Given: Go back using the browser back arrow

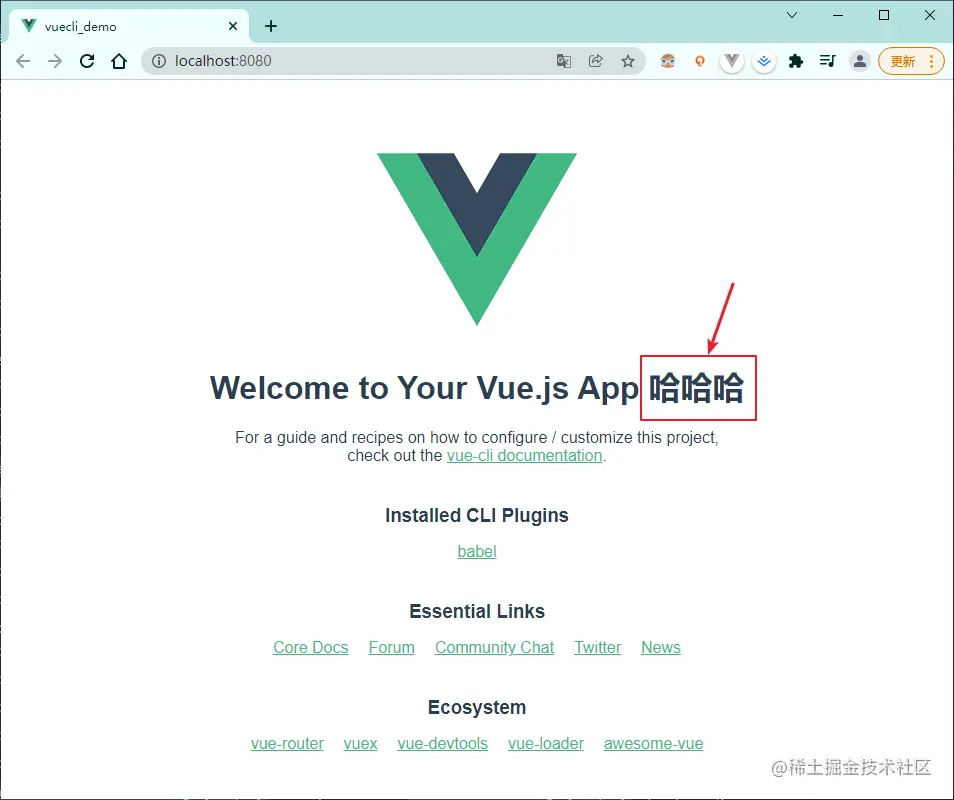Looking at the screenshot, I should [23, 61].
